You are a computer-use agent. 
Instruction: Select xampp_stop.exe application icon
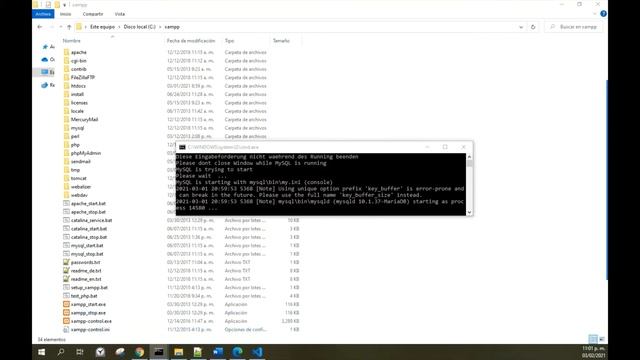click(x=67, y=313)
